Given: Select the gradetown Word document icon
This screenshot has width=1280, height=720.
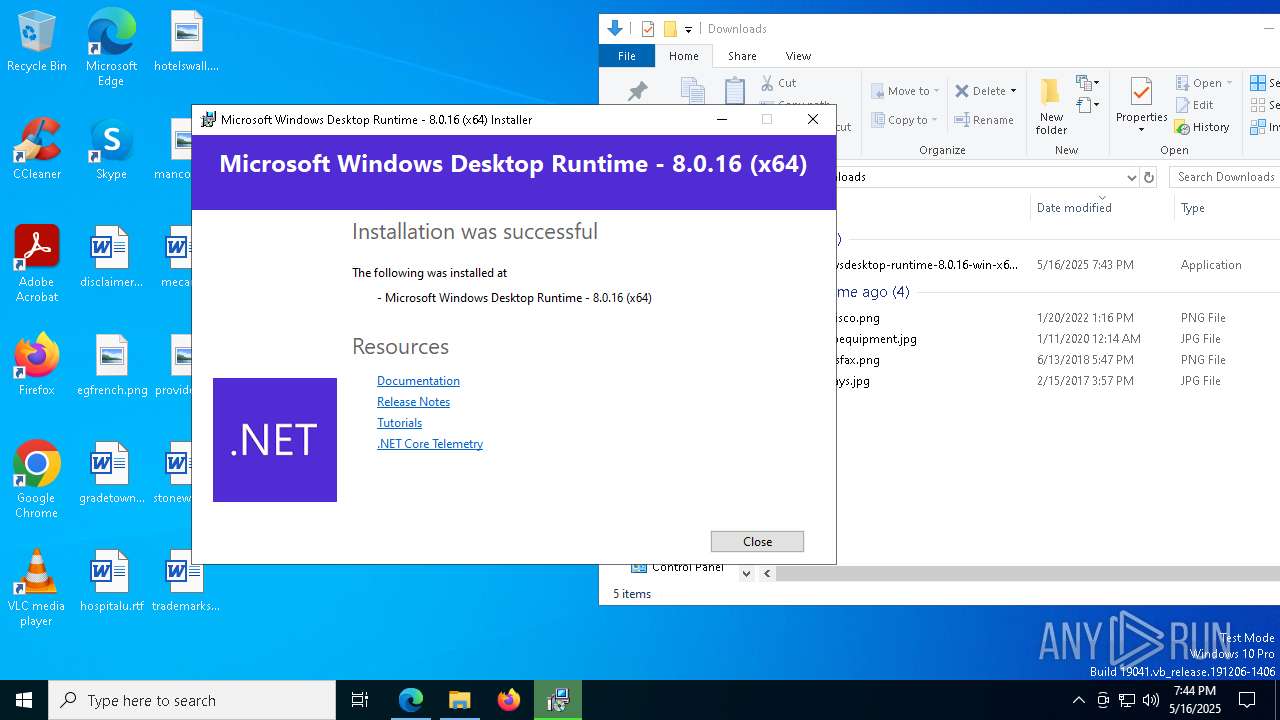Looking at the screenshot, I should (111, 474).
